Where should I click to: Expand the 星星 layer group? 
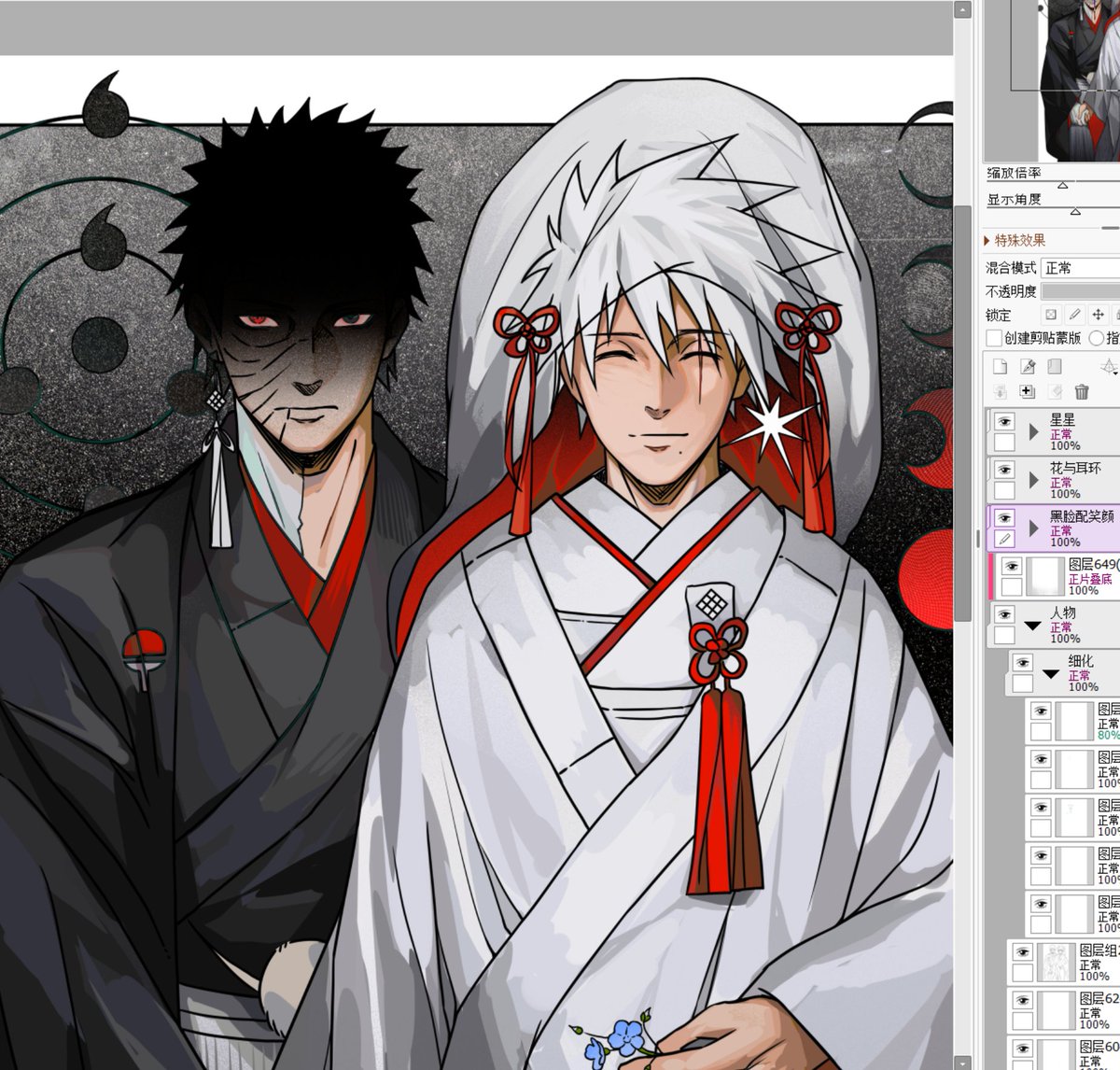click(1033, 431)
